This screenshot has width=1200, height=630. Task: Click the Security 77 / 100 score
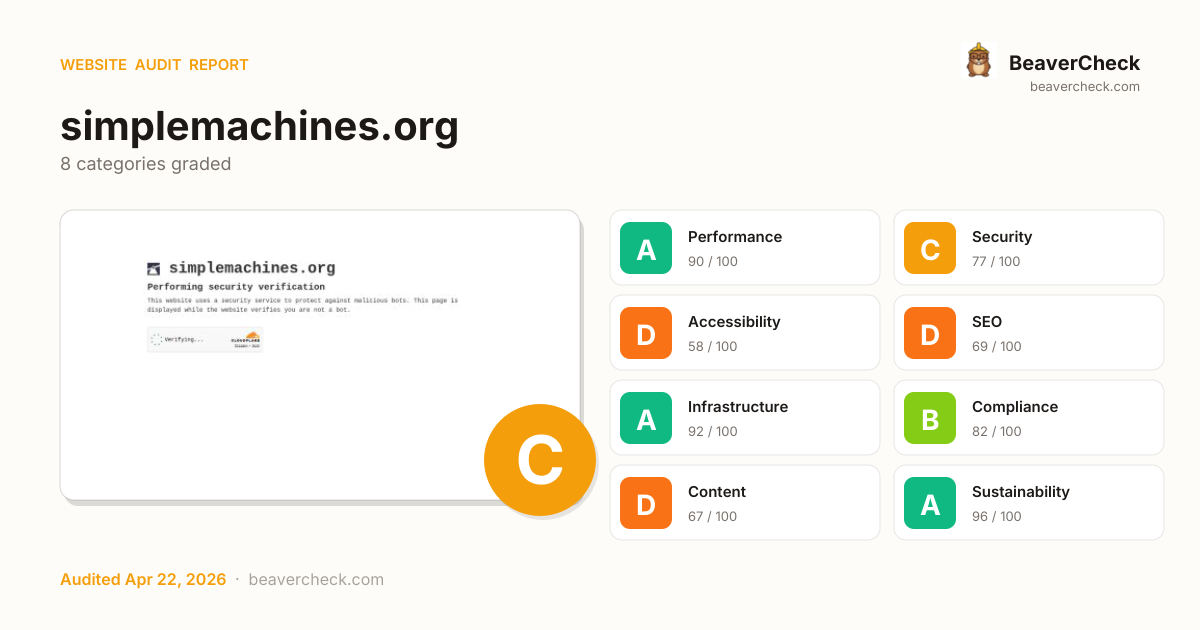coord(996,262)
